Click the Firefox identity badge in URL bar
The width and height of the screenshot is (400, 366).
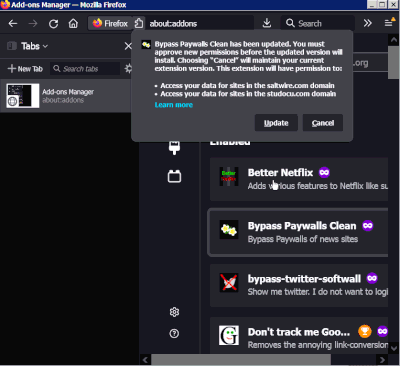click(110, 23)
